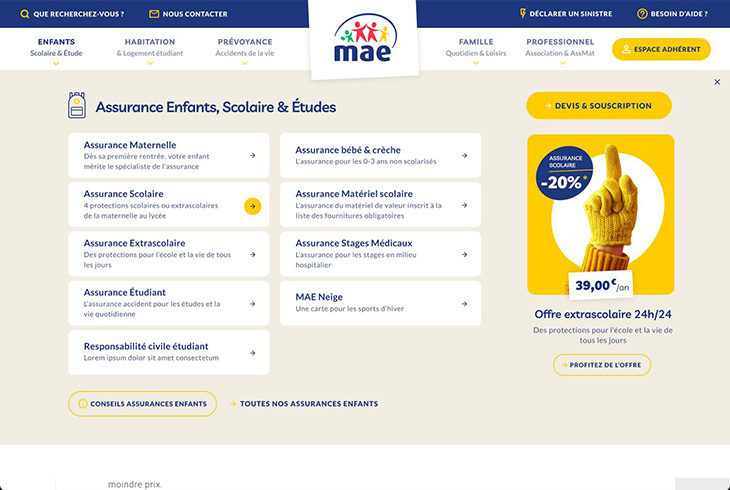
Task: Click the yellow arrow on Assurance Scolaire
Action: pos(252,206)
